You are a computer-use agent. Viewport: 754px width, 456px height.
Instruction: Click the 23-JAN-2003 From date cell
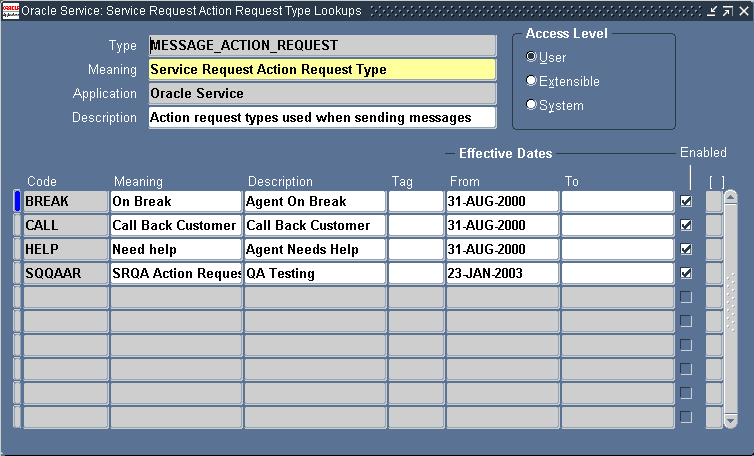coord(503,273)
